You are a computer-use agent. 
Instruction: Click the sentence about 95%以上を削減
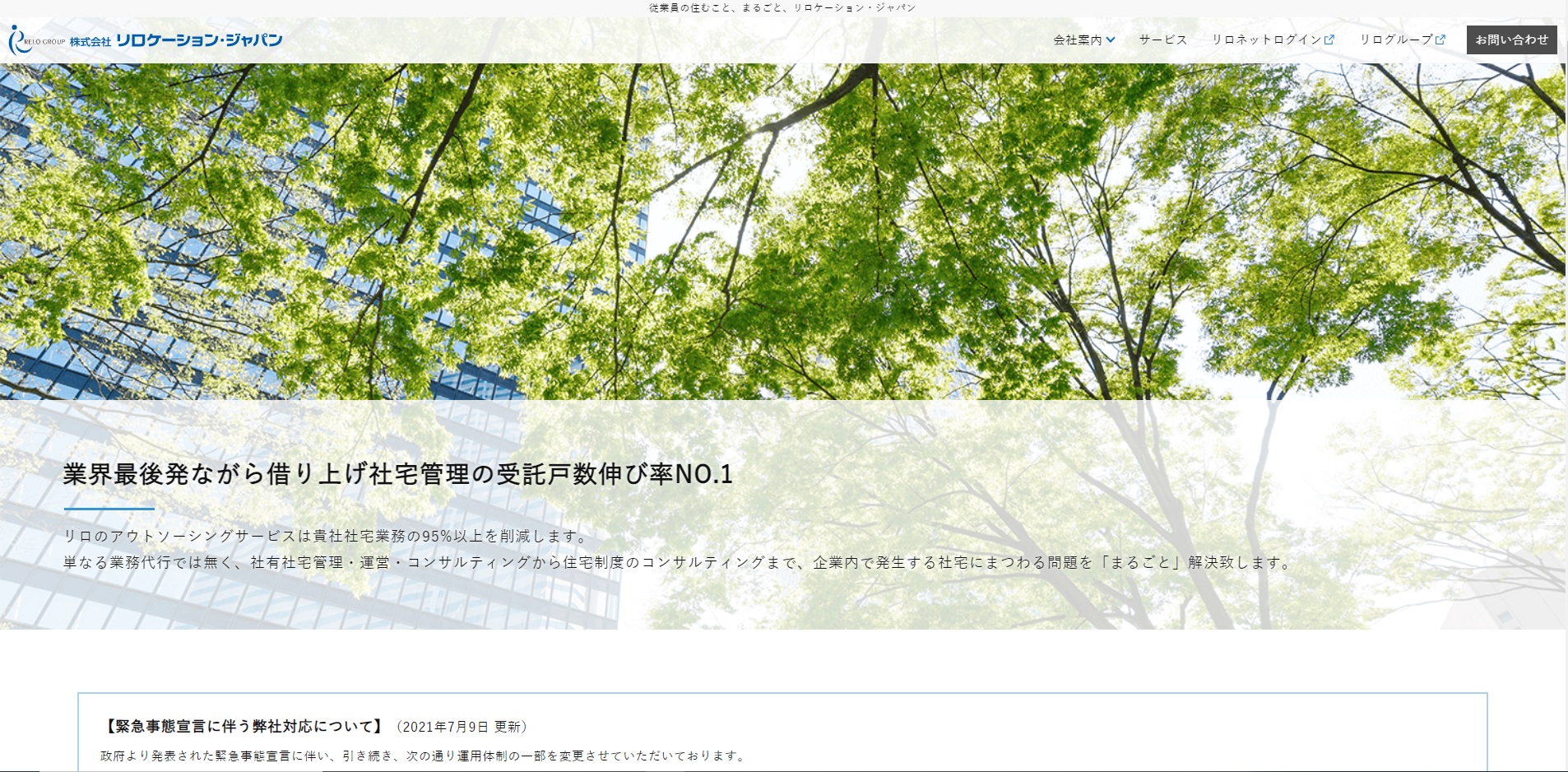tap(327, 536)
